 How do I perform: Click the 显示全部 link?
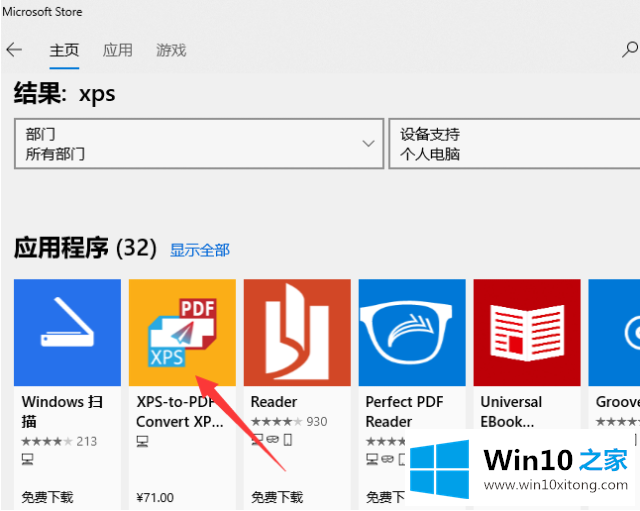(200, 250)
